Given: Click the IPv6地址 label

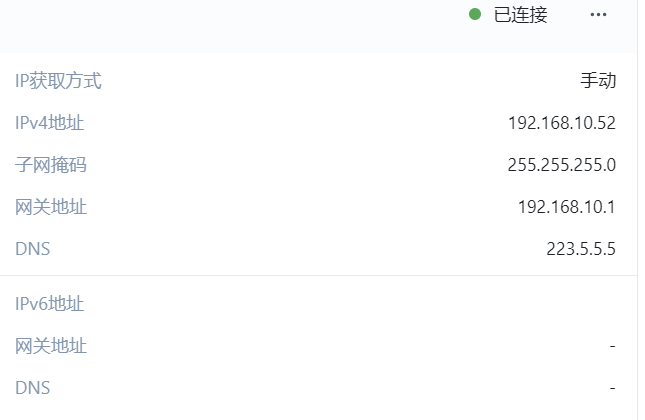Looking at the screenshot, I should [x=50, y=304].
